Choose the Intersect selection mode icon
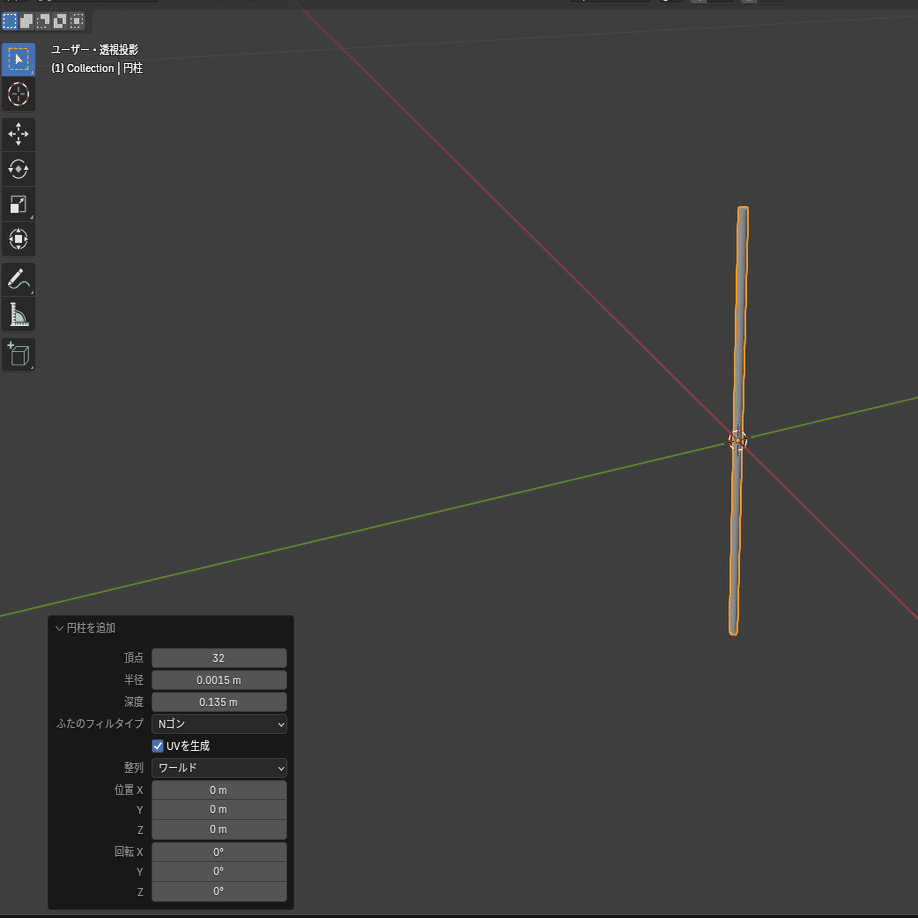 77,21
